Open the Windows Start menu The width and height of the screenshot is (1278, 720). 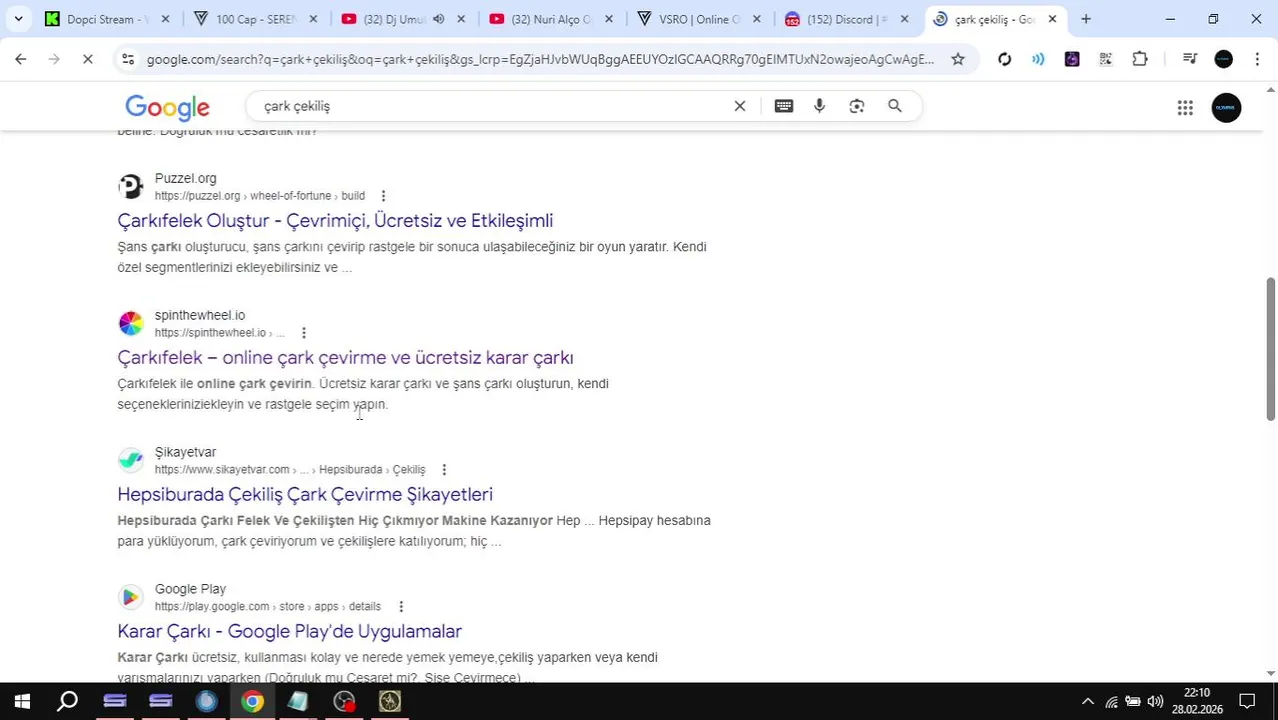22,702
